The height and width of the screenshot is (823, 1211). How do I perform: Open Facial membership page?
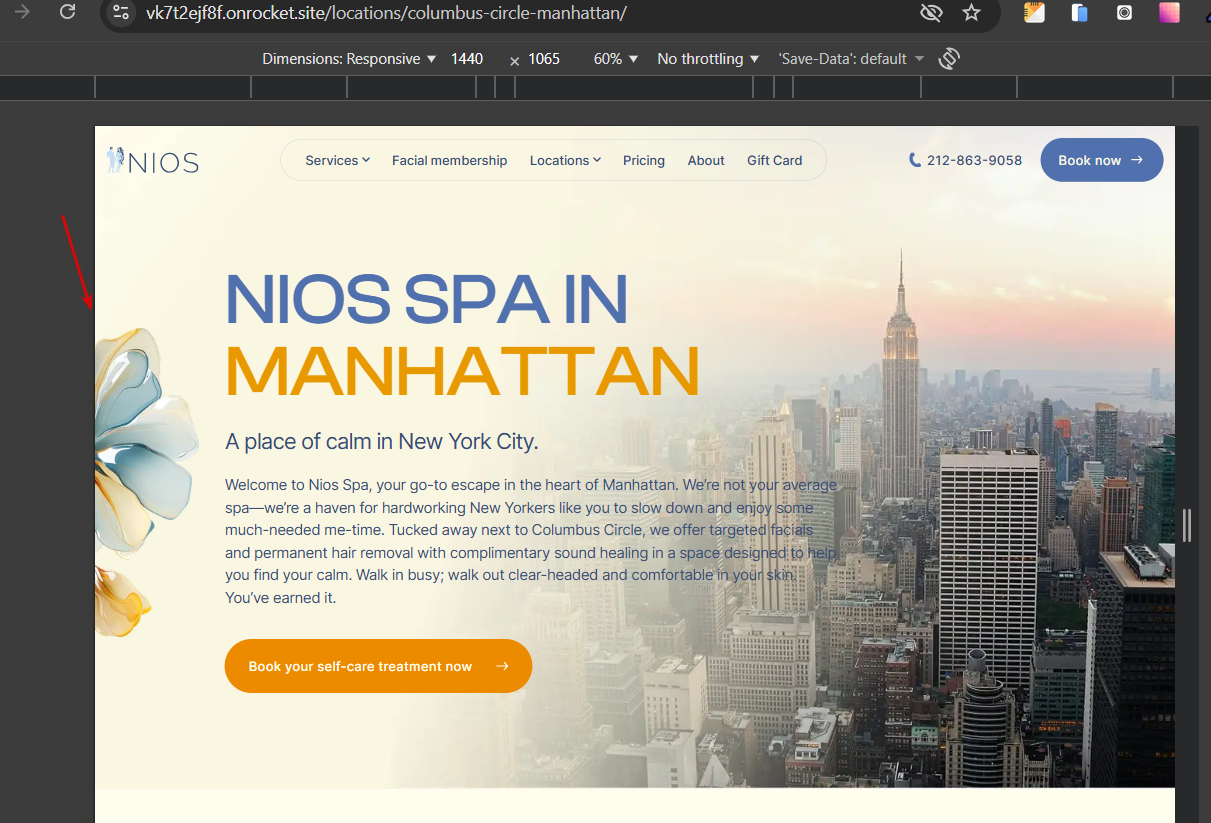click(x=450, y=160)
